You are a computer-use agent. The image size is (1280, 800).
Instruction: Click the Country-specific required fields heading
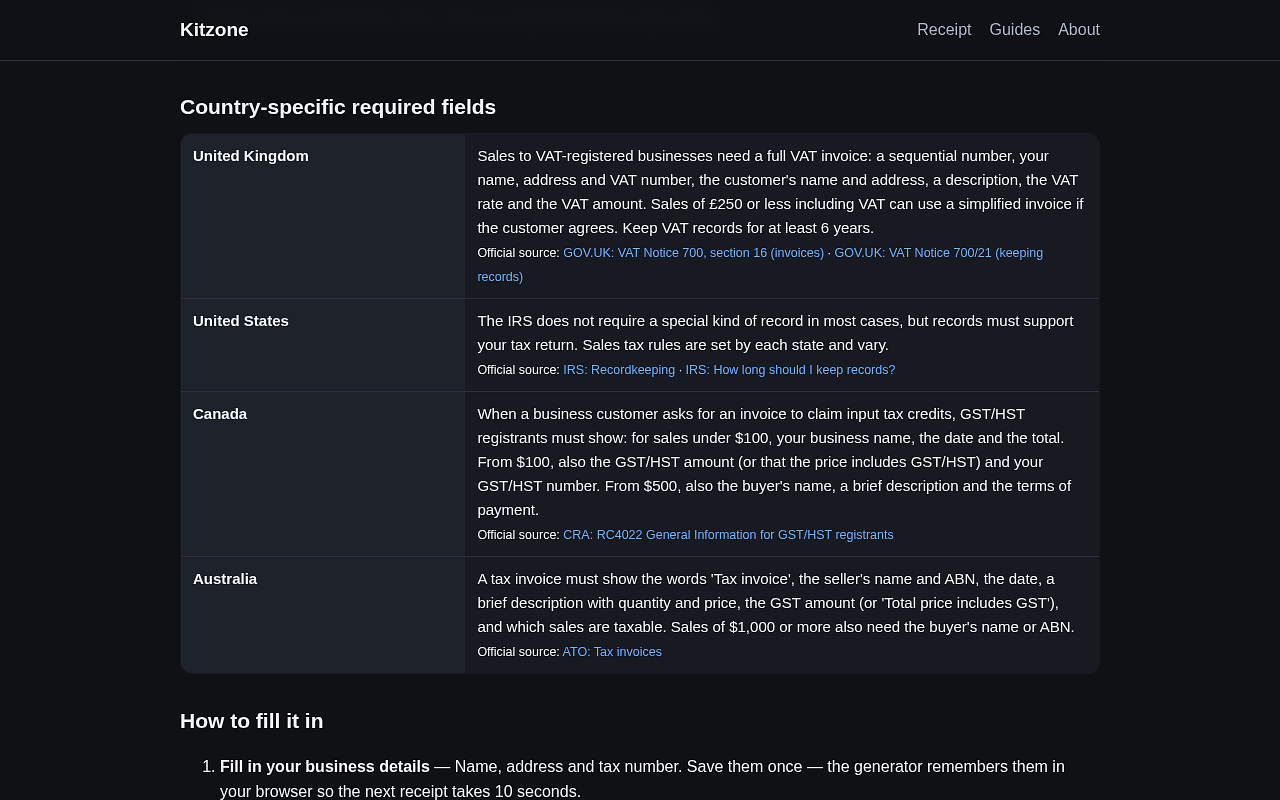[x=338, y=107]
